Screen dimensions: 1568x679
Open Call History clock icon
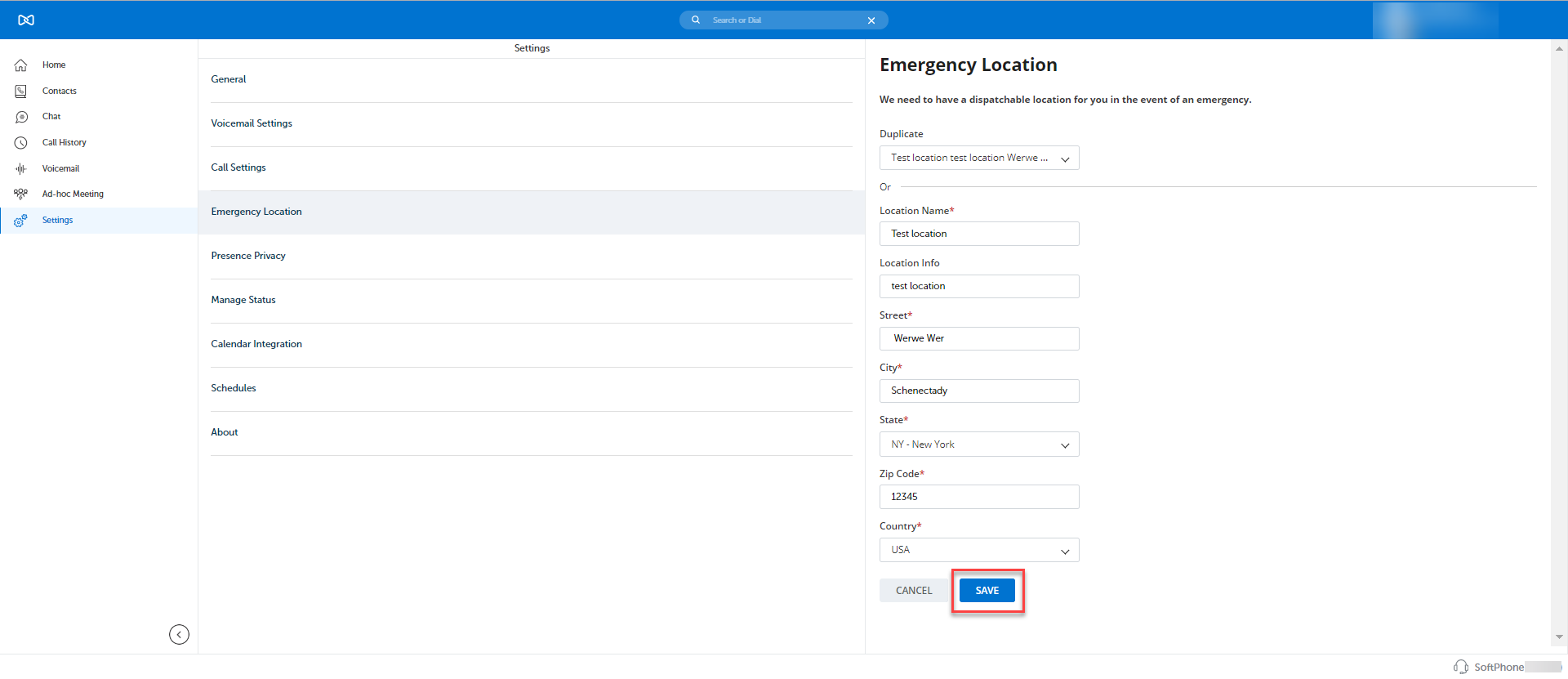tap(21, 143)
